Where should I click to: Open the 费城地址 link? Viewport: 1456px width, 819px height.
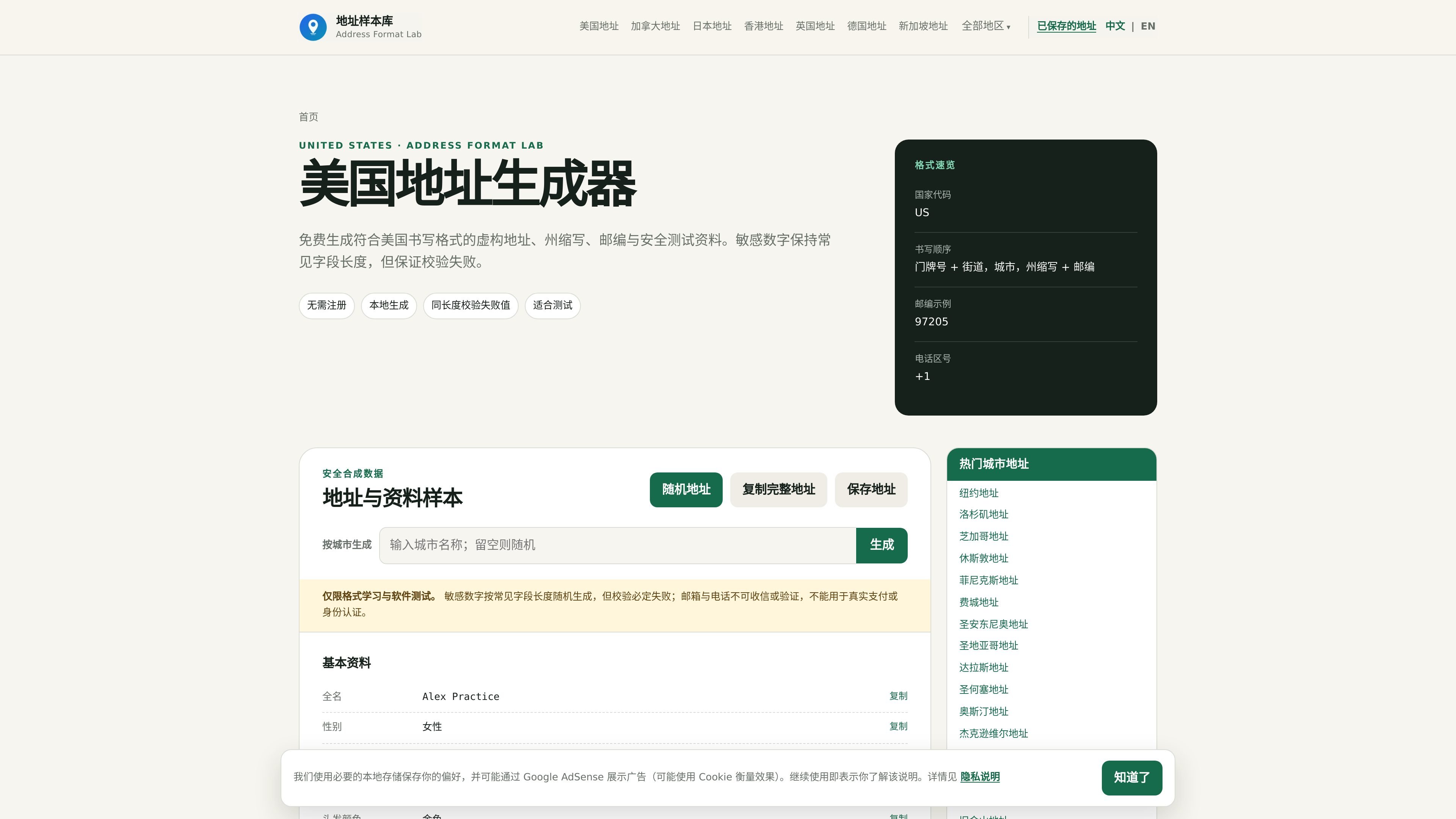[x=978, y=602]
